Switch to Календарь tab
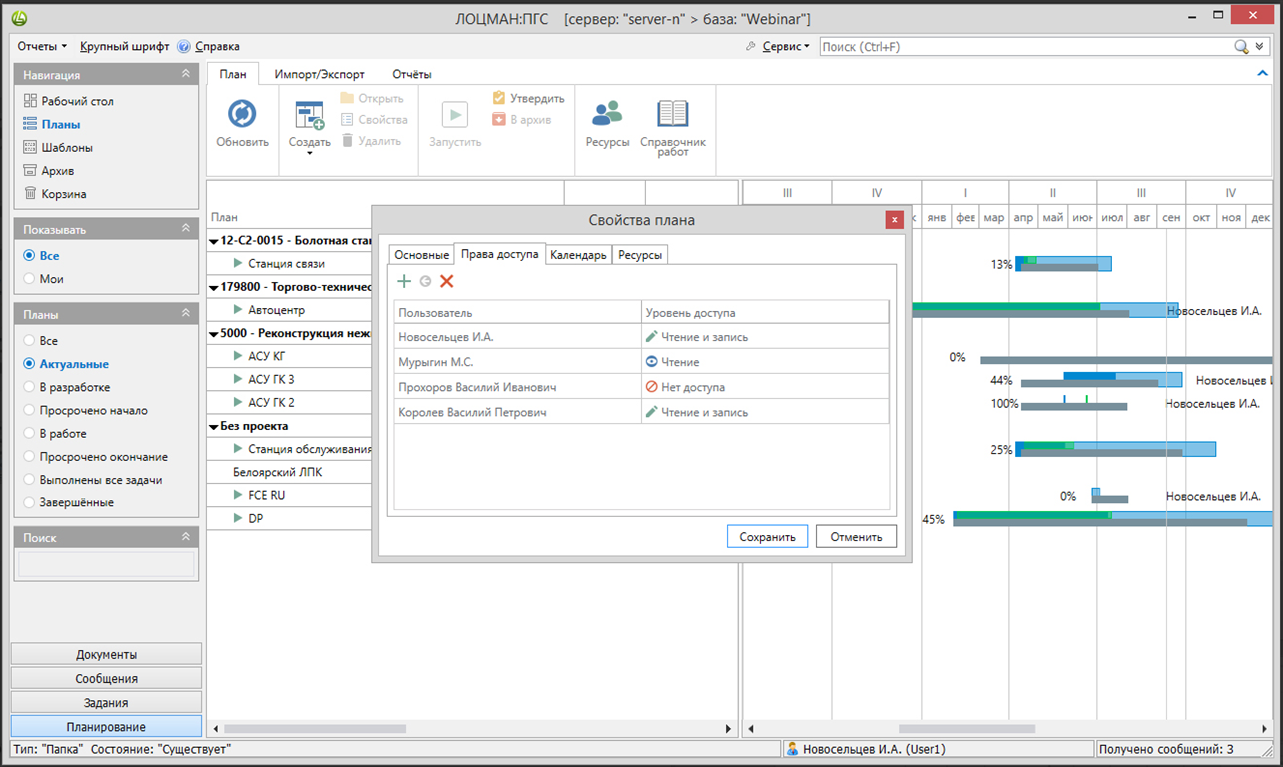The width and height of the screenshot is (1283, 767). (578, 255)
